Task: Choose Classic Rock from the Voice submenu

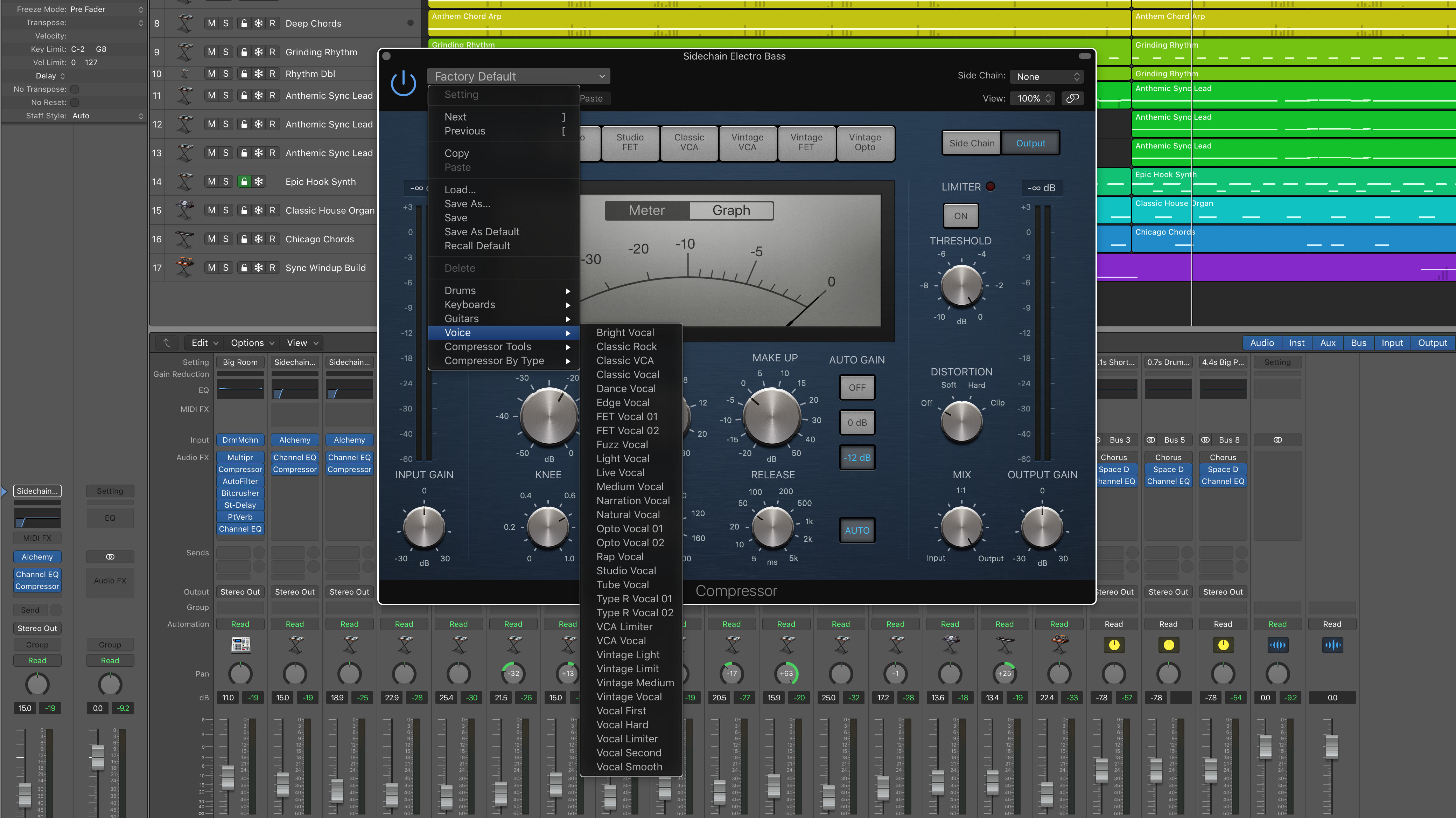Action: pyautogui.click(x=626, y=346)
